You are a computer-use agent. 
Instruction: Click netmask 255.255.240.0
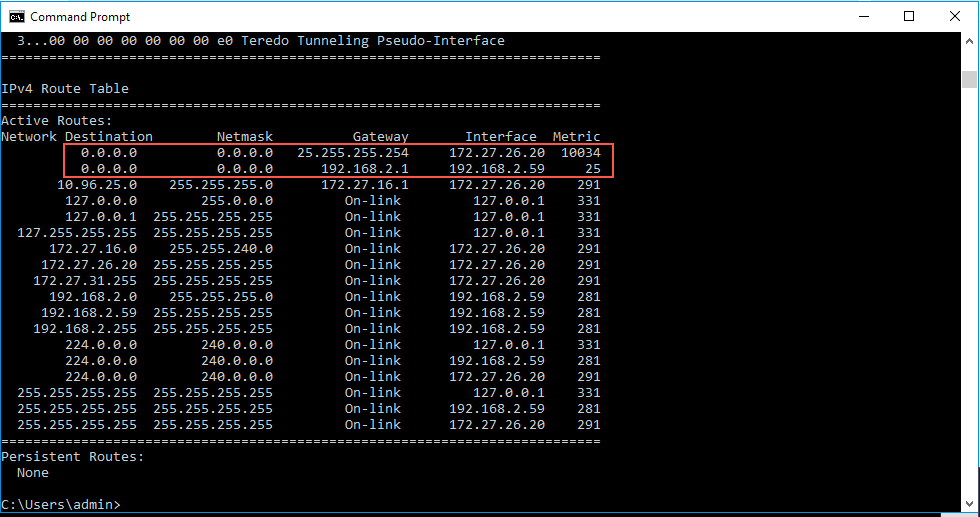tap(221, 249)
